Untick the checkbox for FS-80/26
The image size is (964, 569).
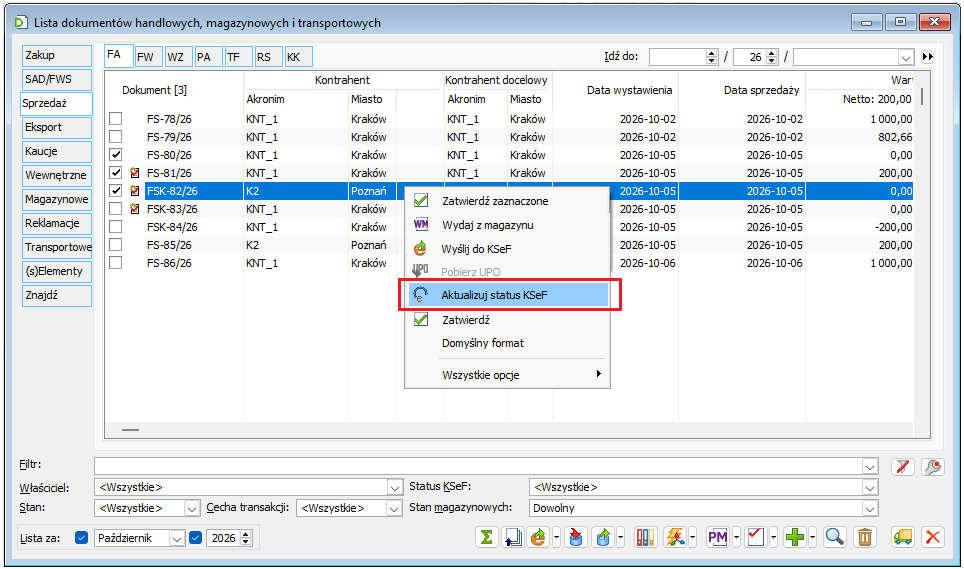[116, 154]
